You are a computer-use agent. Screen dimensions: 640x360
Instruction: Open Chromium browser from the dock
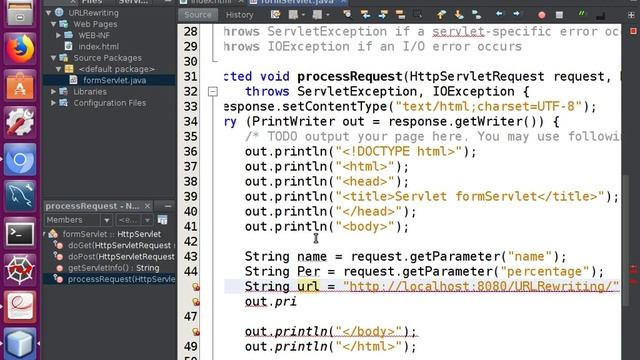(20, 160)
